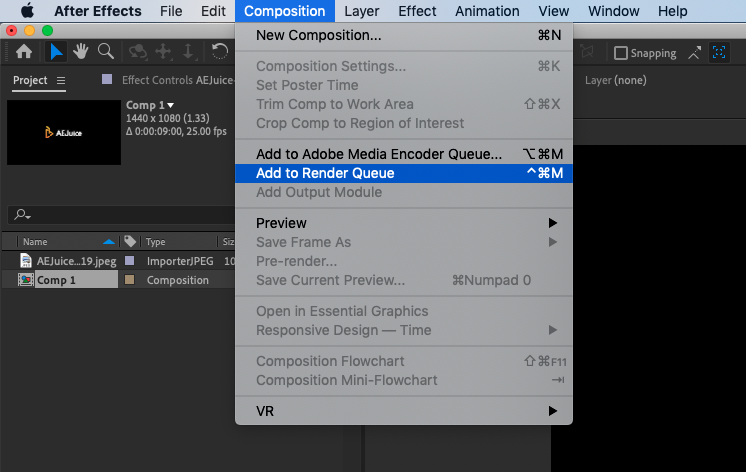Choose Add to Render Queue

[325, 173]
